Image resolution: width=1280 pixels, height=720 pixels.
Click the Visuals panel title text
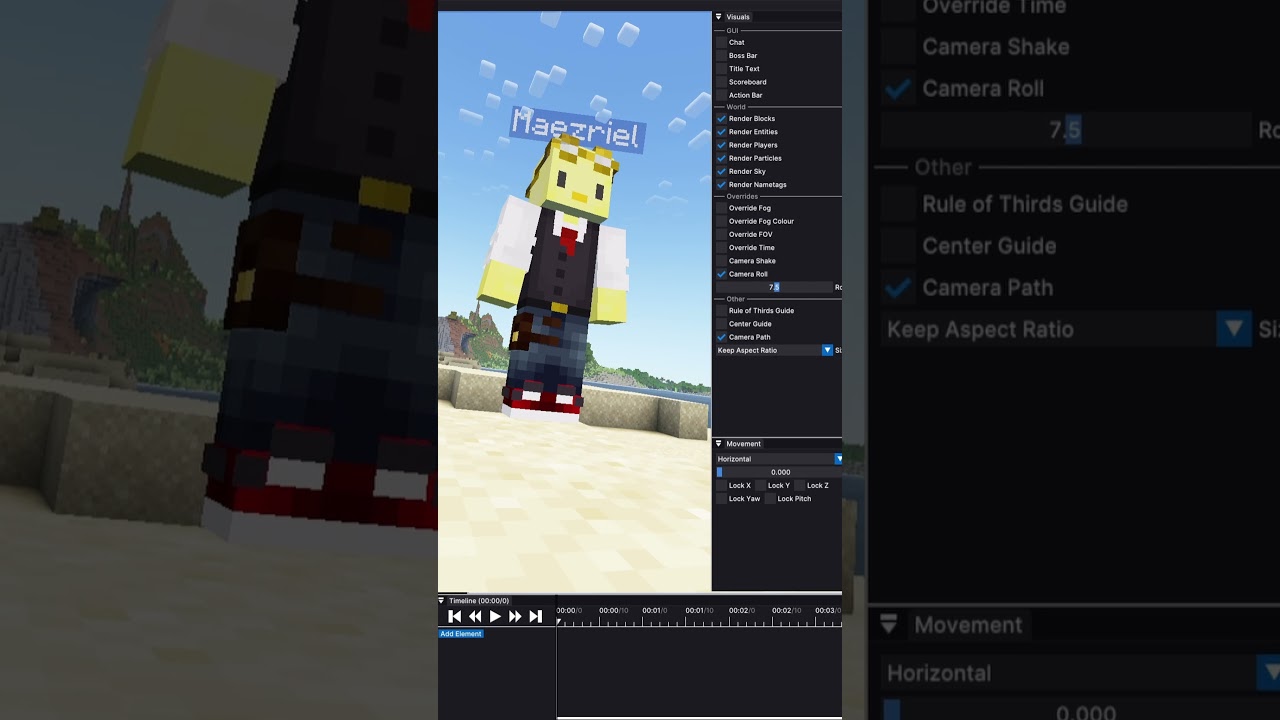coord(738,17)
